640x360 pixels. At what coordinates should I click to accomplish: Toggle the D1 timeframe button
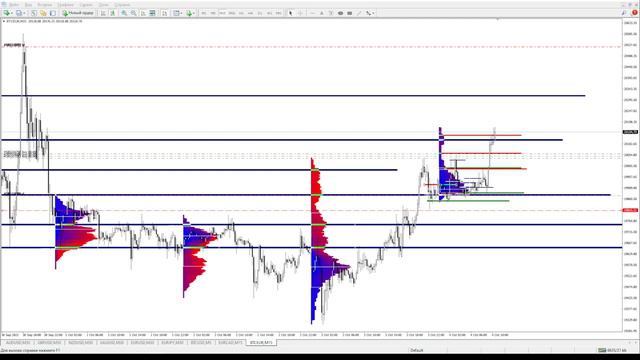pyautogui.click(x=260, y=13)
